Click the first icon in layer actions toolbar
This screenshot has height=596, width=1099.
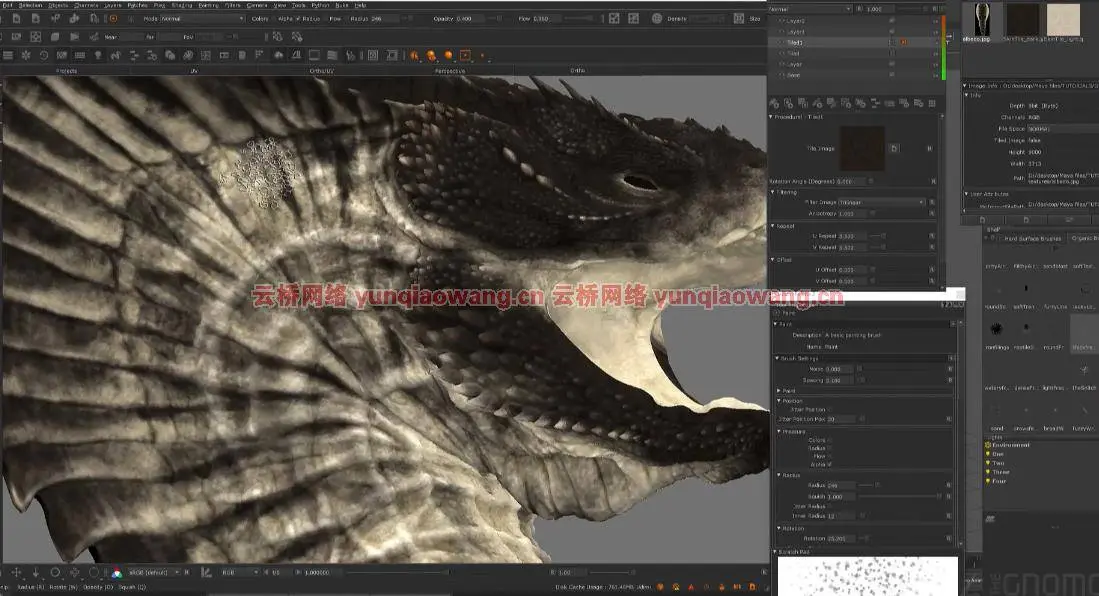[774, 104]
